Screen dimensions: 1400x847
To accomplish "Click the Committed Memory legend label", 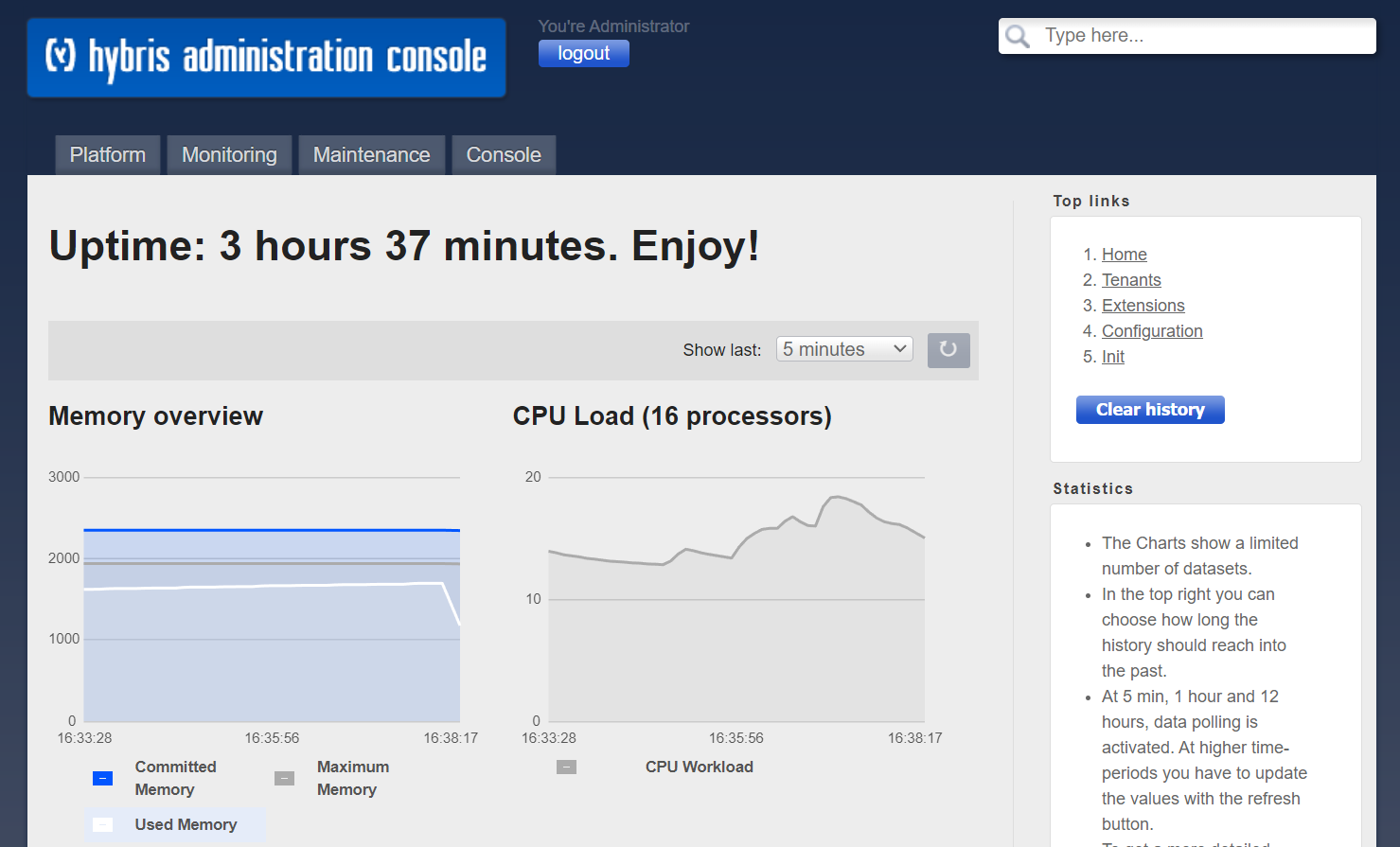I will (175, 778).
